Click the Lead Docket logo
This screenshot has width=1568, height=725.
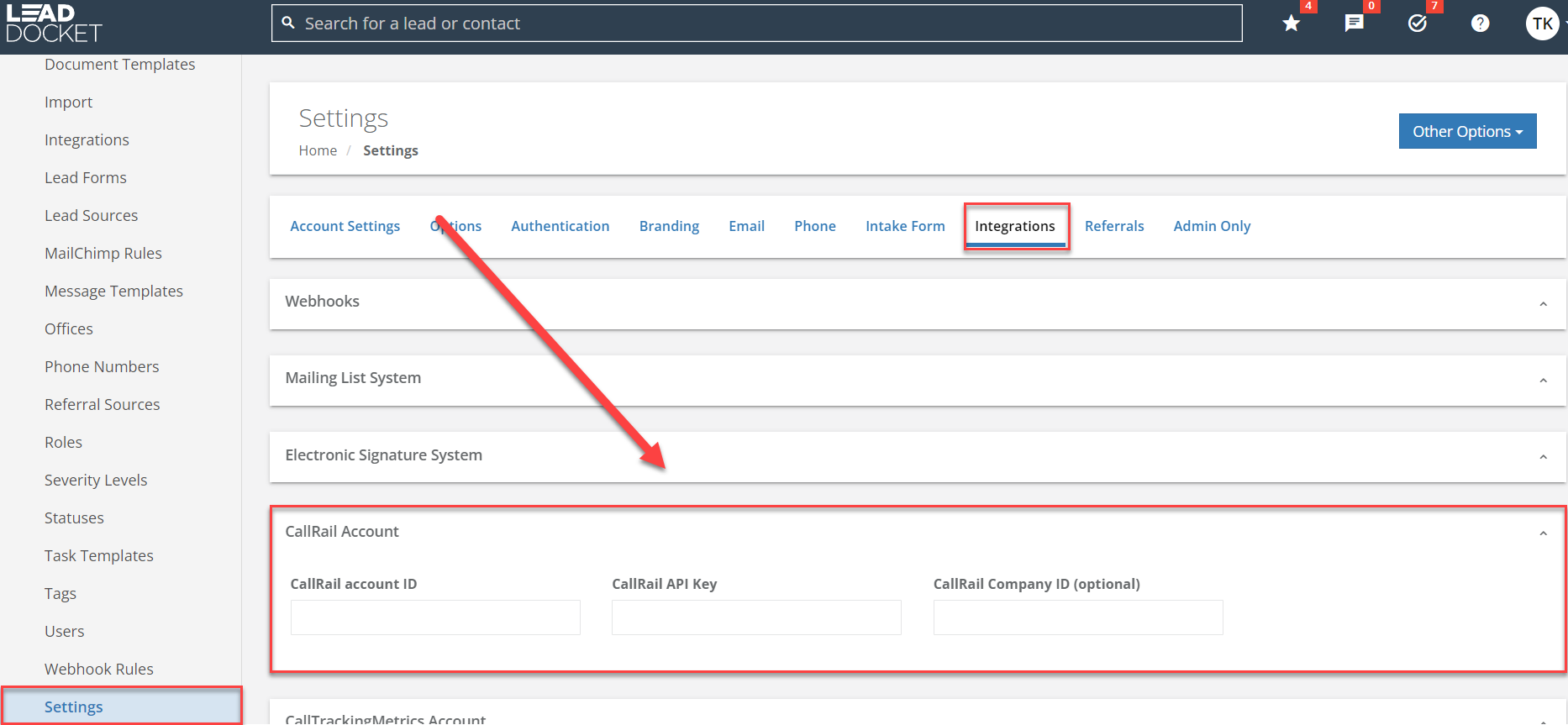(x=54, y=24)
